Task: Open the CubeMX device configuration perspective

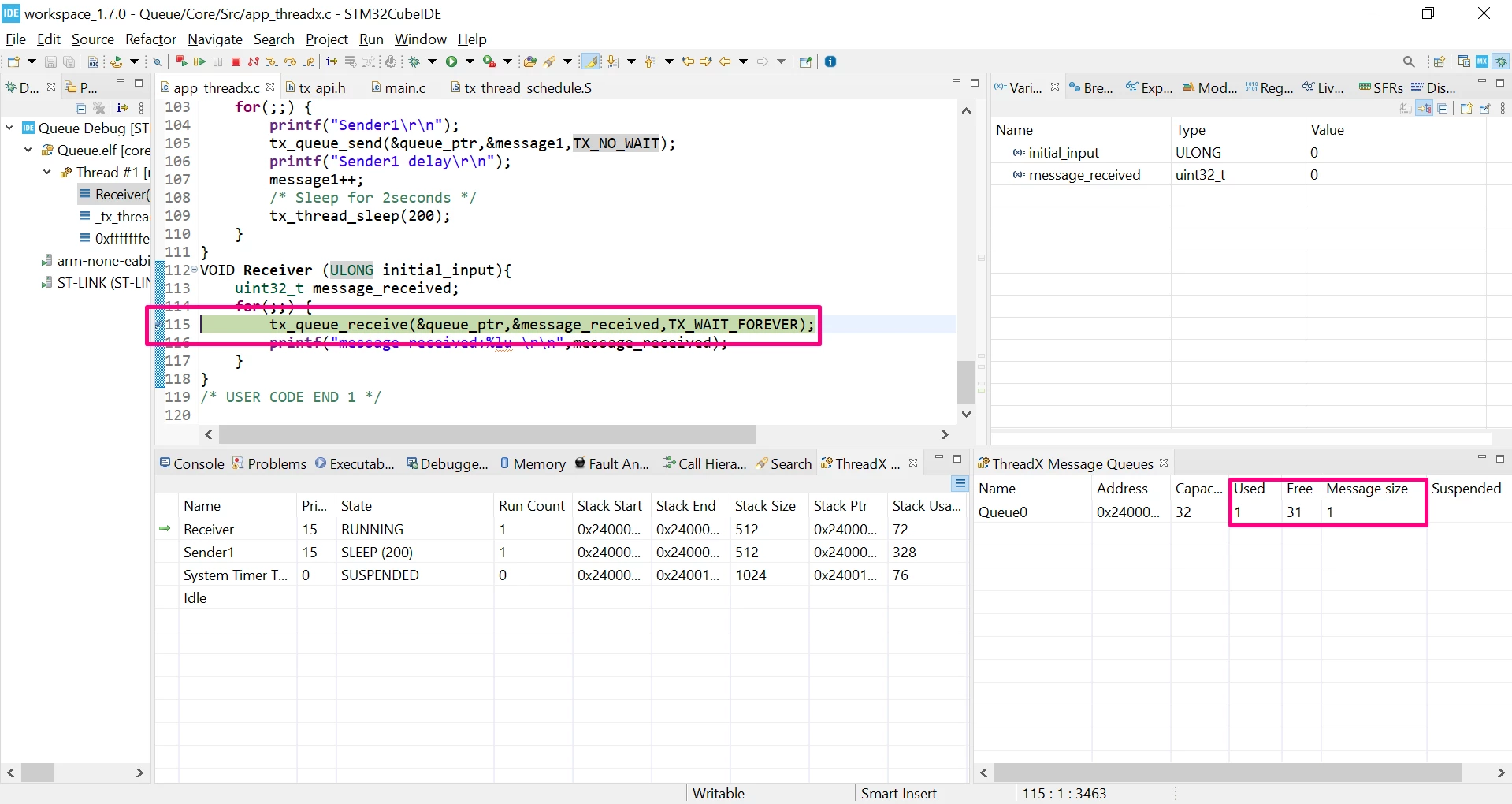Action: [1482, 61]
